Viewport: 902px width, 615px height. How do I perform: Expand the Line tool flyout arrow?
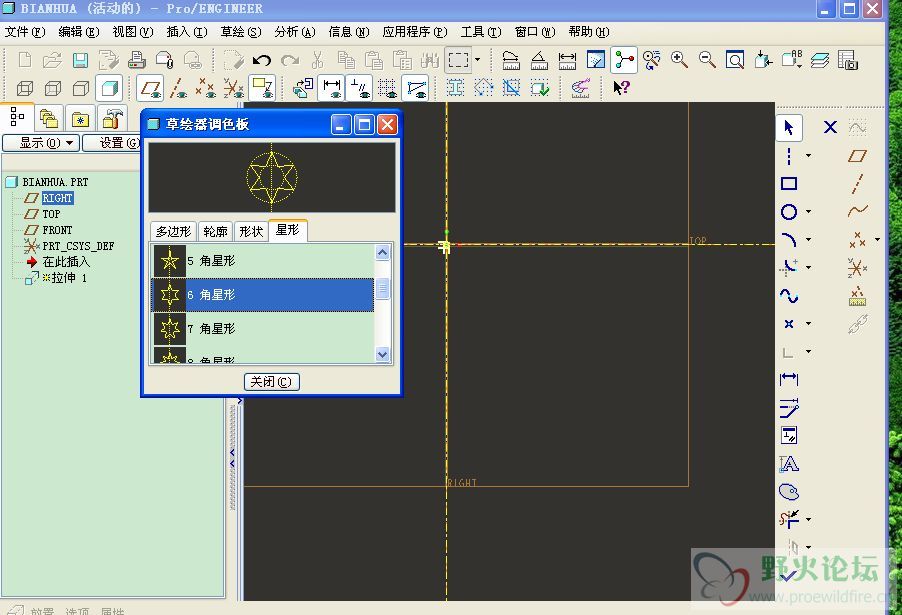coord(809,155)
